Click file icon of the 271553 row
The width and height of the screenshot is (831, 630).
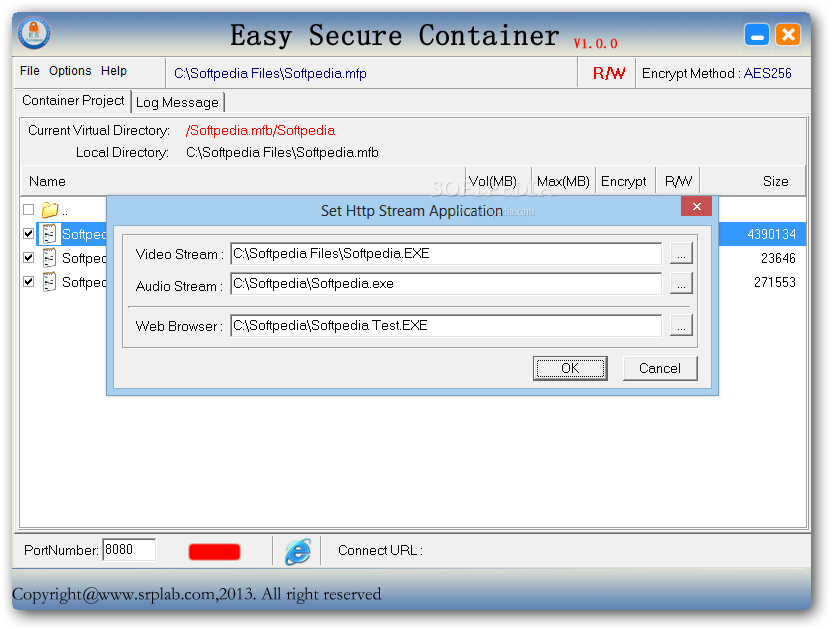(49, 282)
